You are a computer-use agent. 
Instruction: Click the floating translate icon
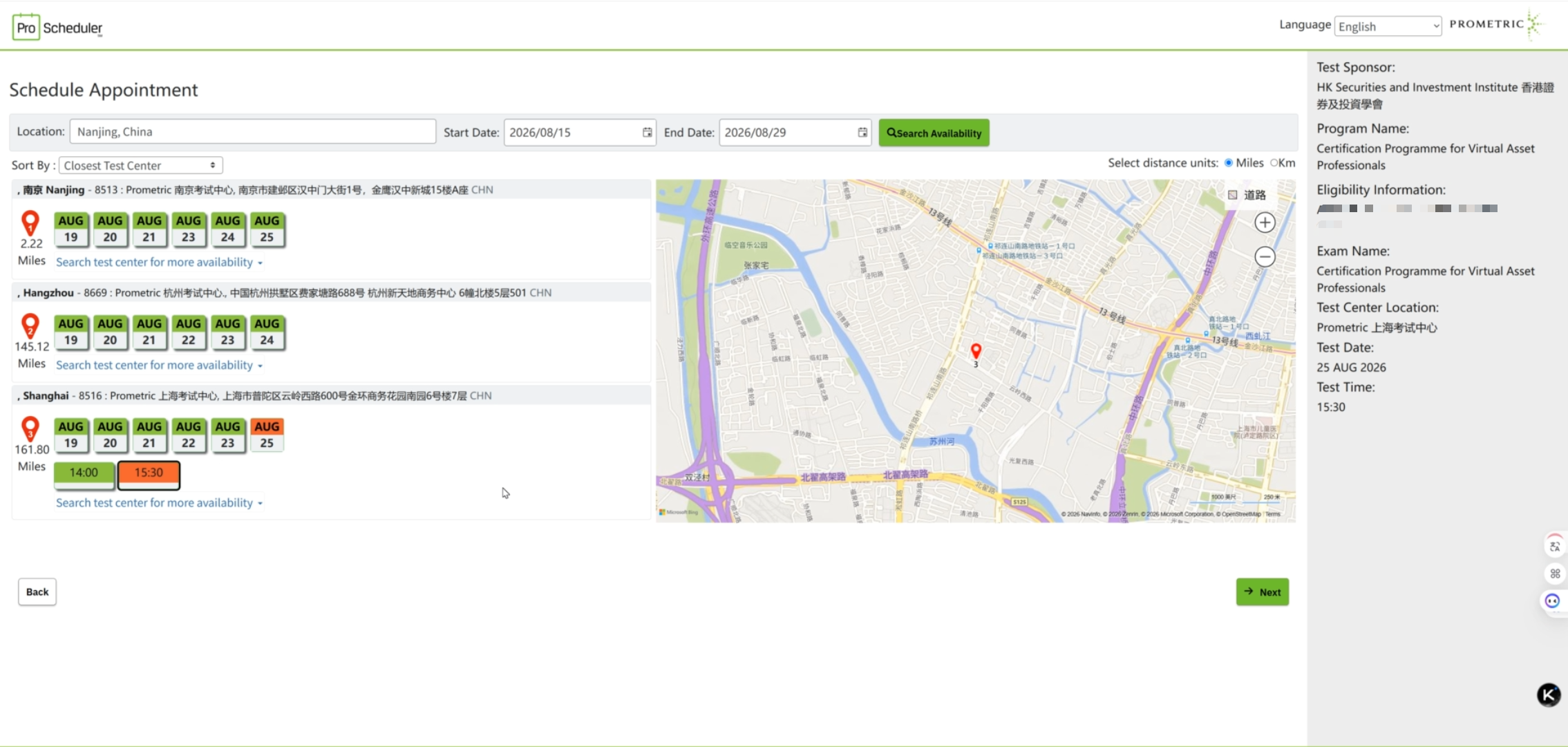coord(1555,547)
